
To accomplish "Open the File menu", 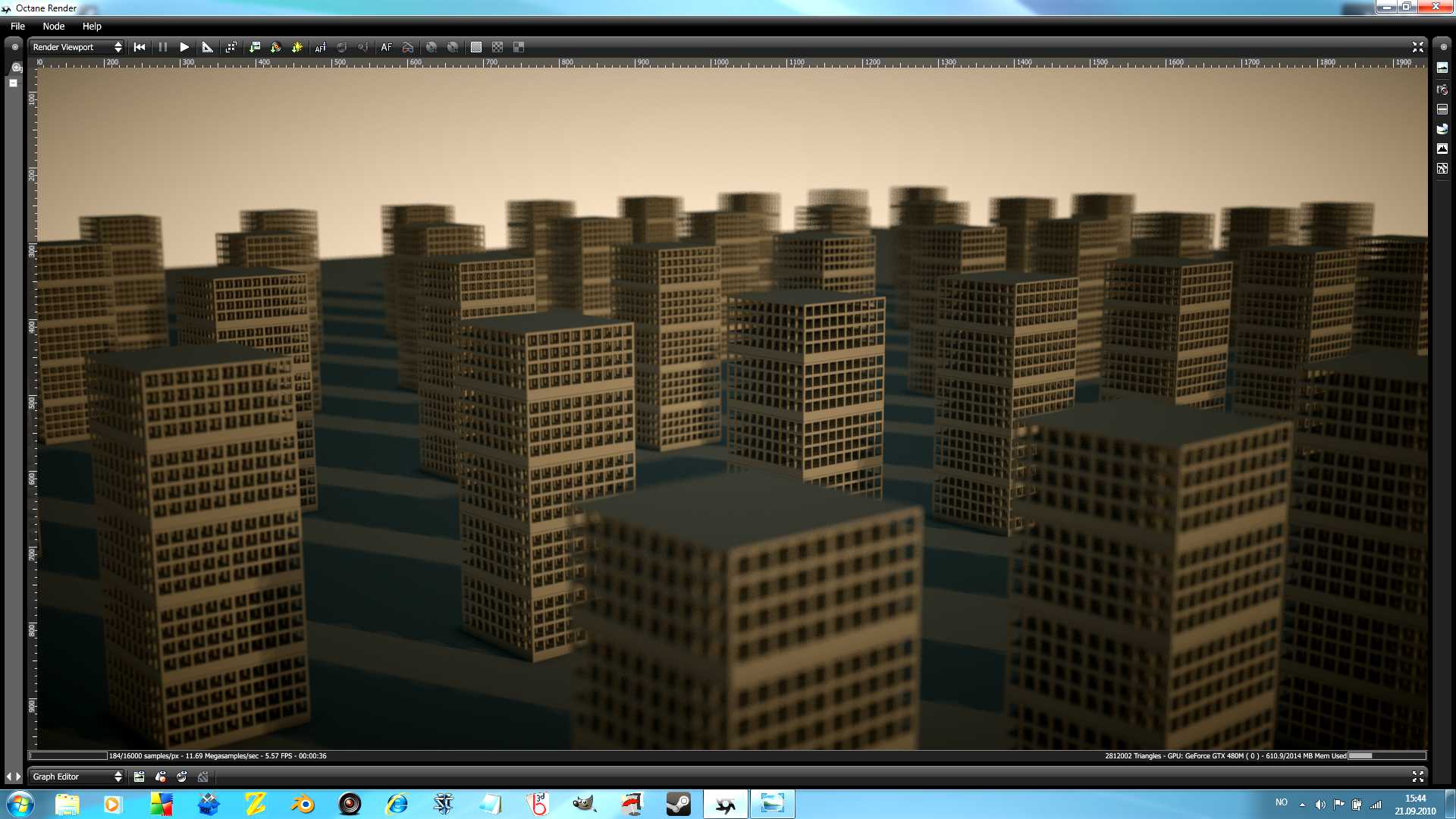I will (17, 26).
